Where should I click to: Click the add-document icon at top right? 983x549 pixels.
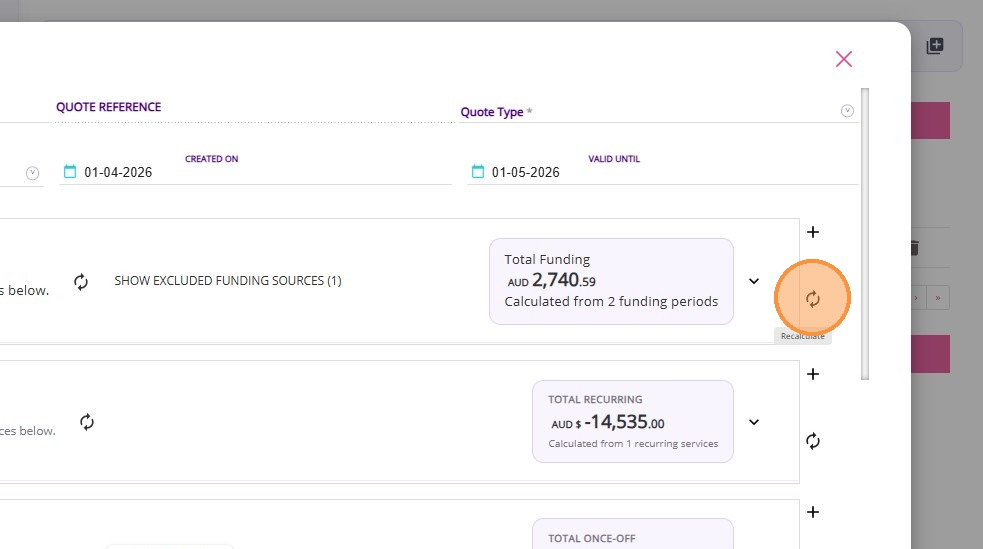tap(935, 46)
